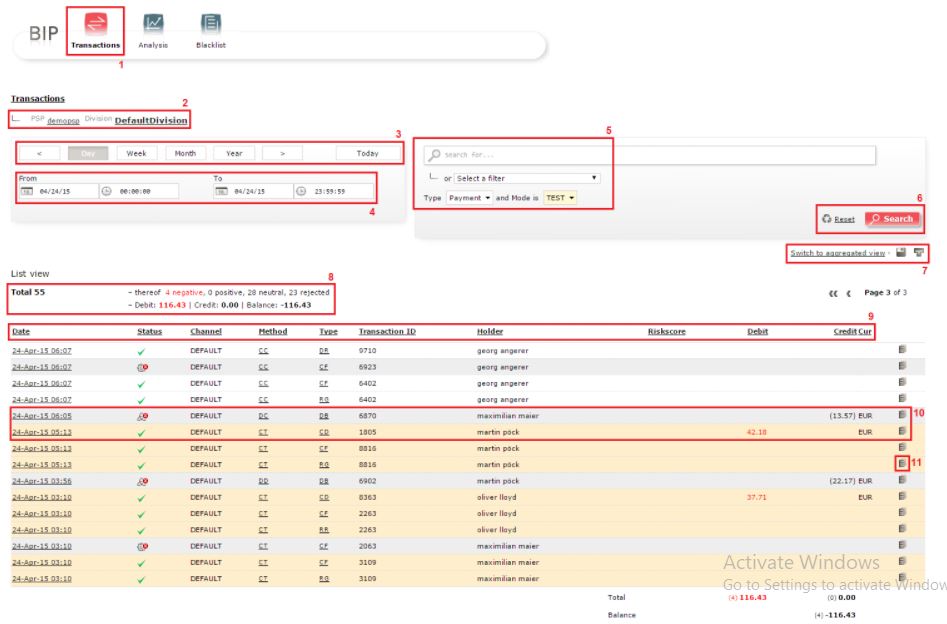Click the clock icon beside From time
The height and width of the screenshot is (624, 947).
[x=106, y=191]
